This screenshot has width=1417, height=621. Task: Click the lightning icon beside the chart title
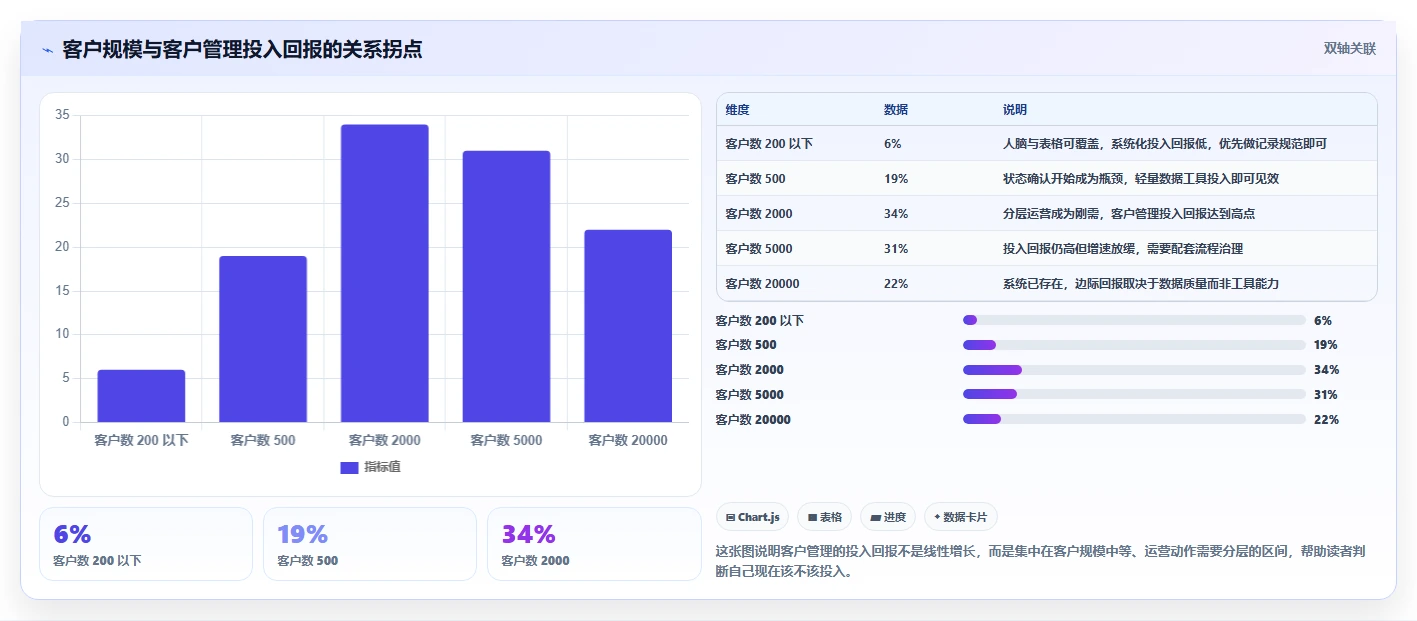47,50
